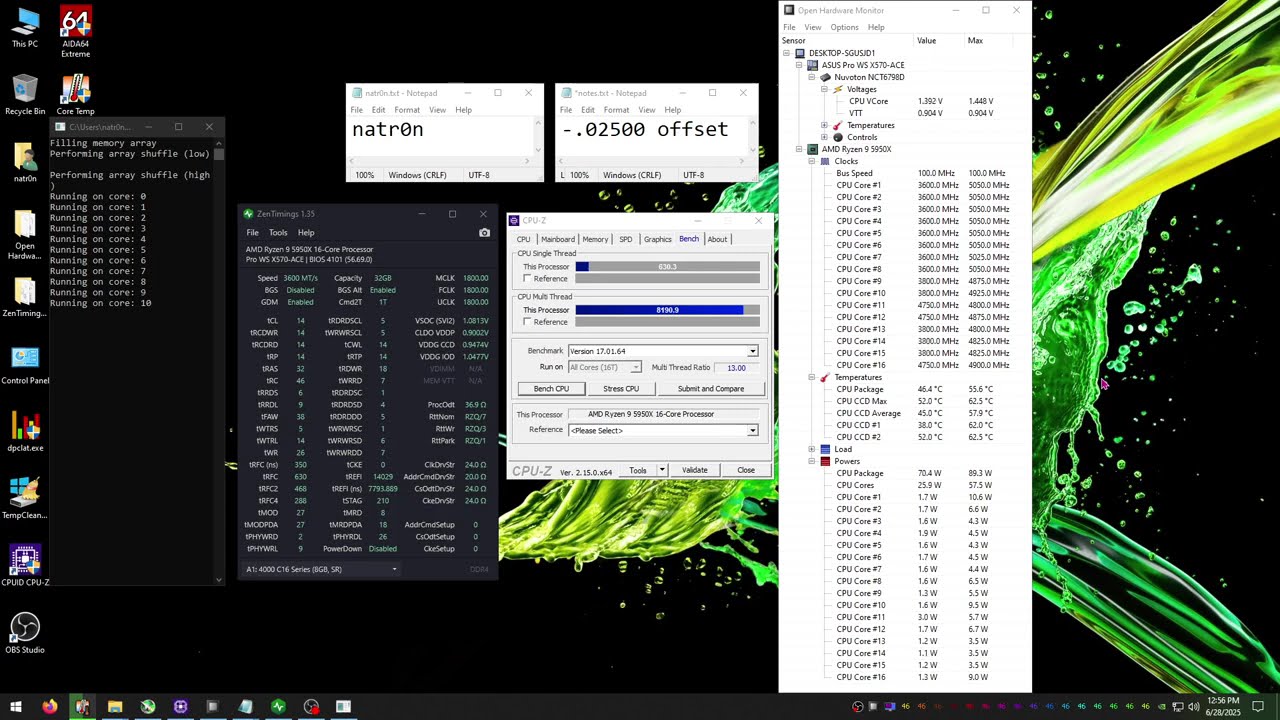
Task: Click the ZenTimings camera screenshot icon
Action: [484, 233]
